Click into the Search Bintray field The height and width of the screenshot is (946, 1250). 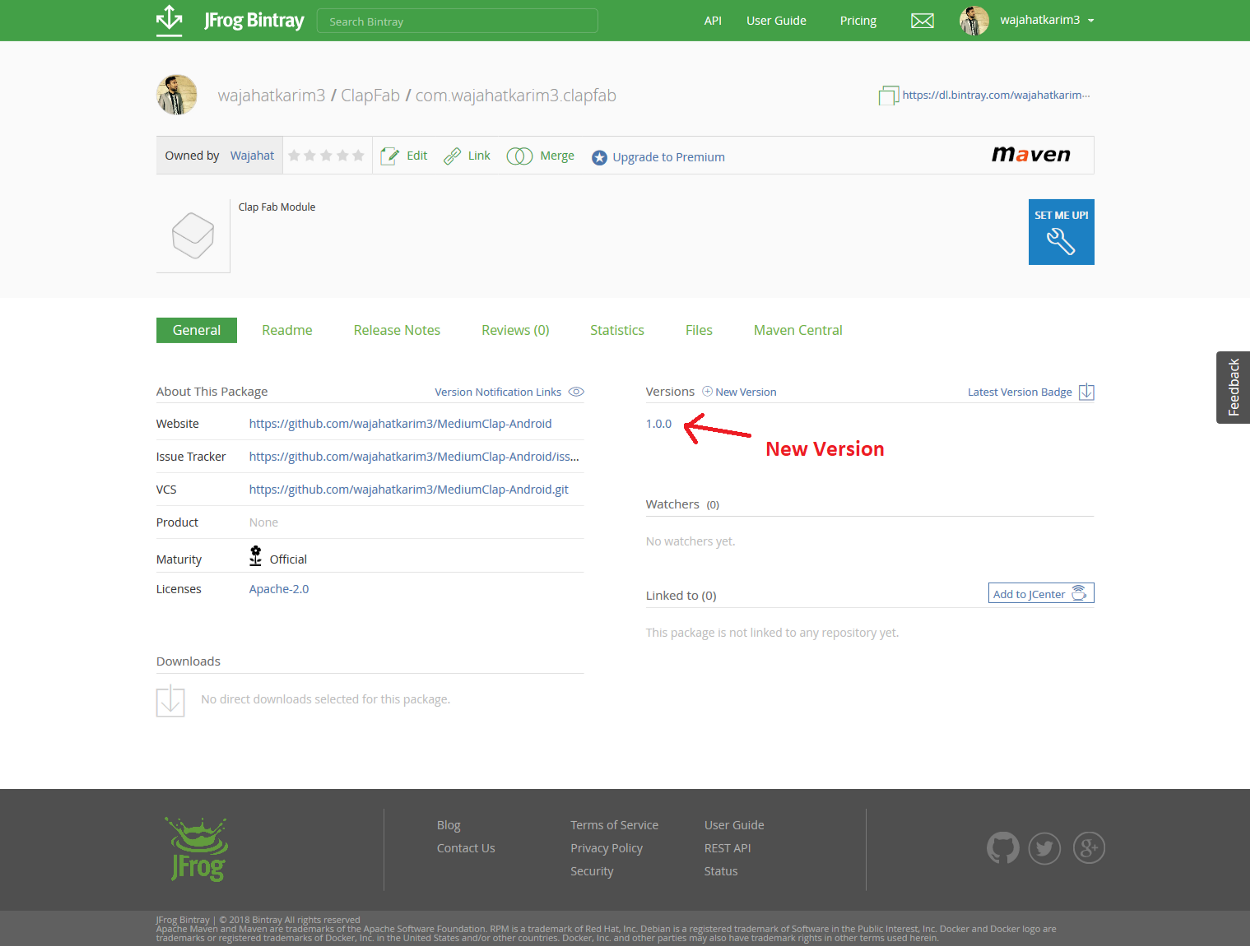point(457,21)
